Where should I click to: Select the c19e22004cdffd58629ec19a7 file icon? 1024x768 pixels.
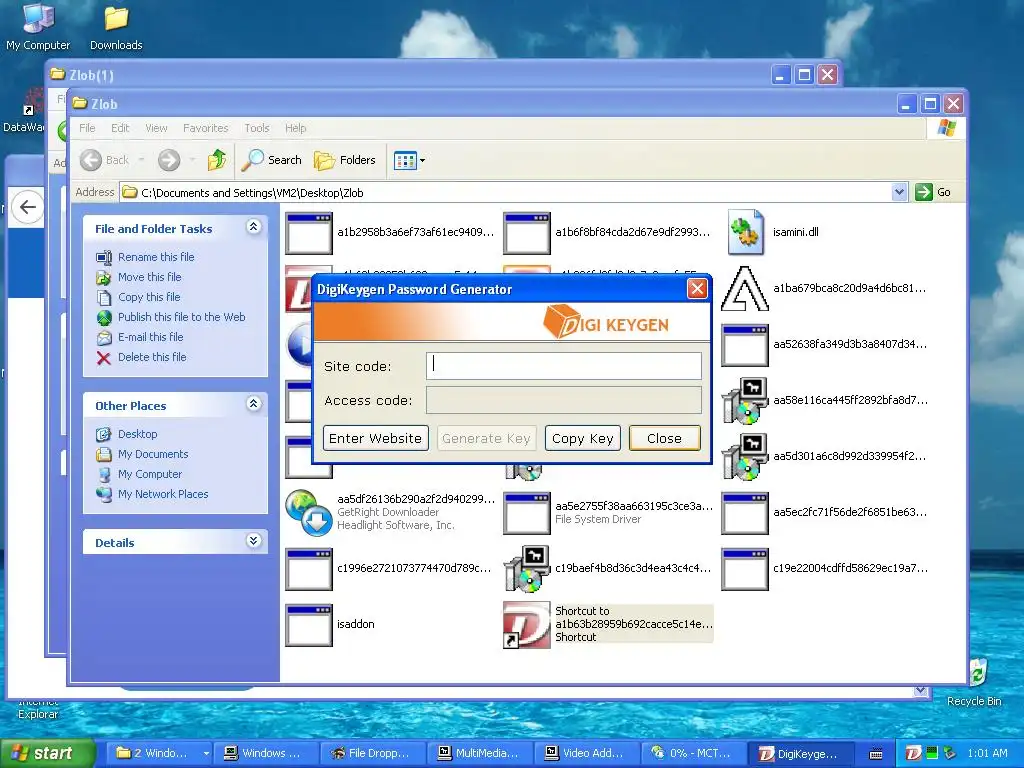[x=744, y=569]
